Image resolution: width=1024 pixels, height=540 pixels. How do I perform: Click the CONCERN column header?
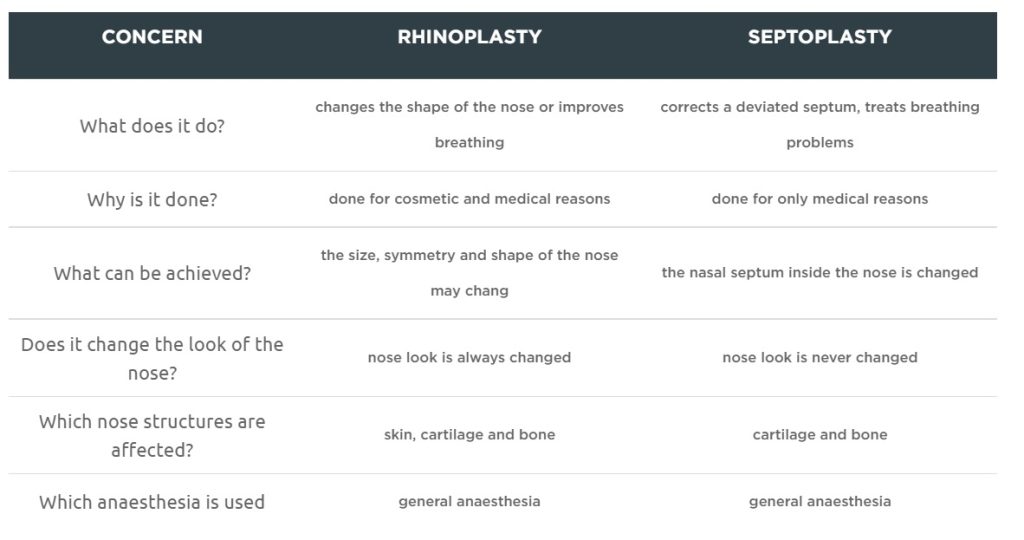click(152, 37)
